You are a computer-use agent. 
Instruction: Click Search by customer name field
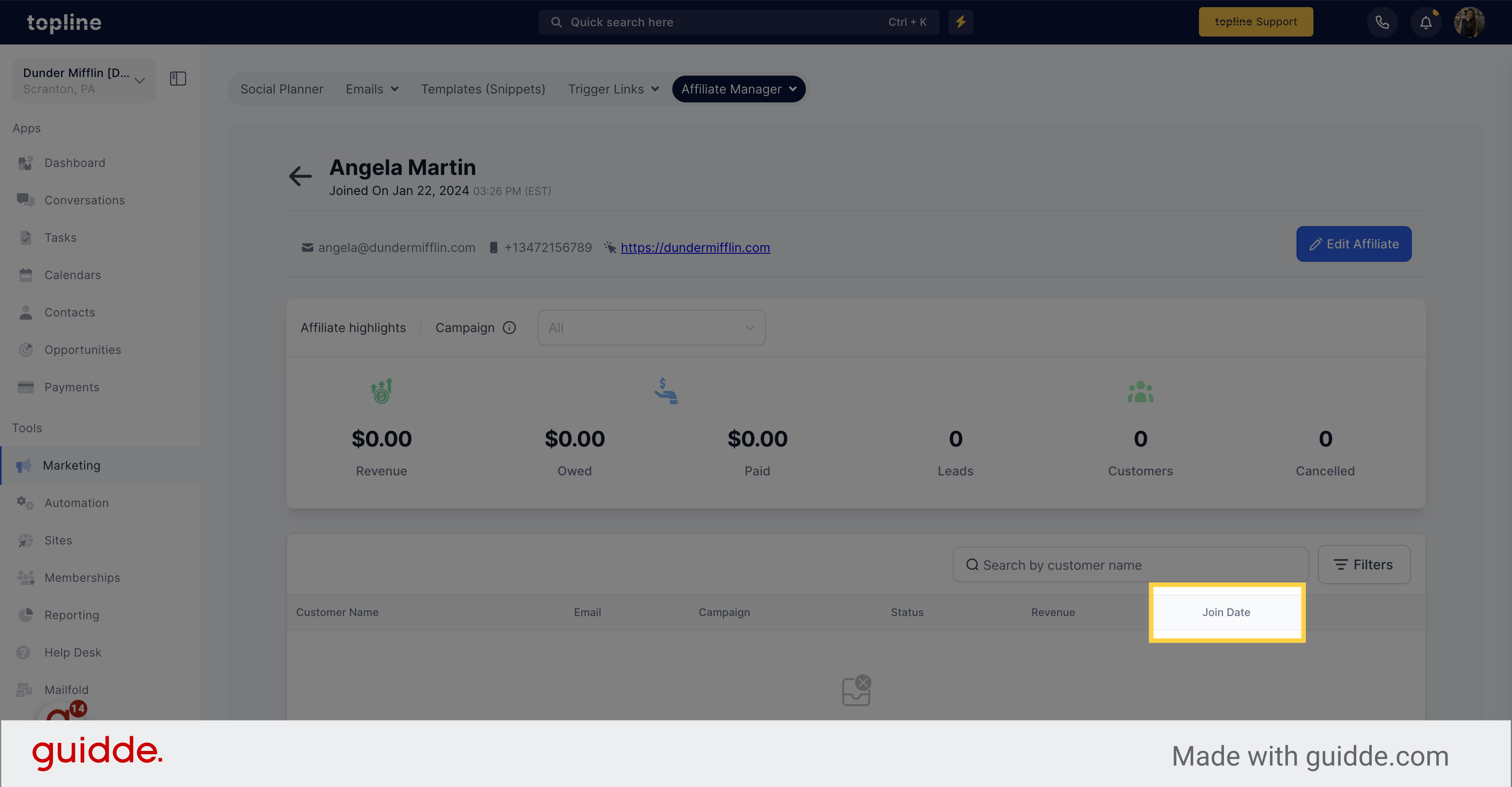[x=1130, y=564]
